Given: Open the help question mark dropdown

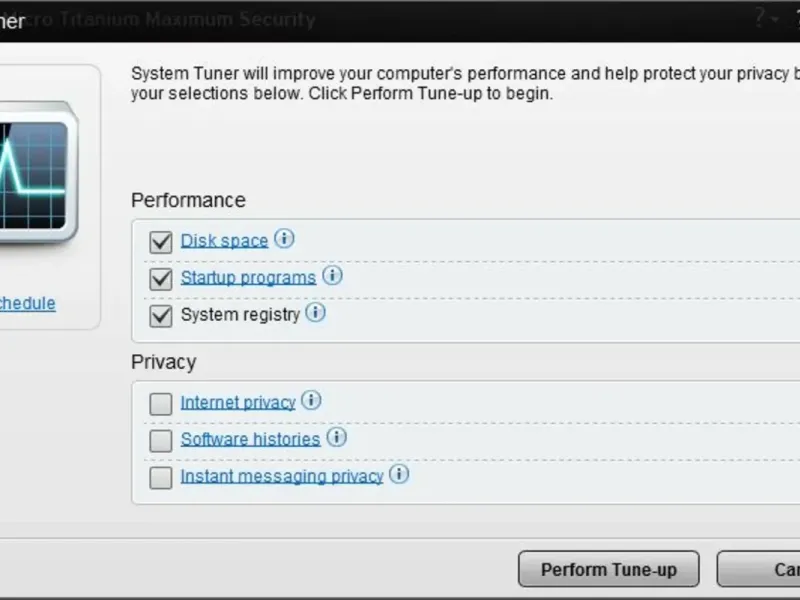Looking at the screenshot, I should coord(766,19).
